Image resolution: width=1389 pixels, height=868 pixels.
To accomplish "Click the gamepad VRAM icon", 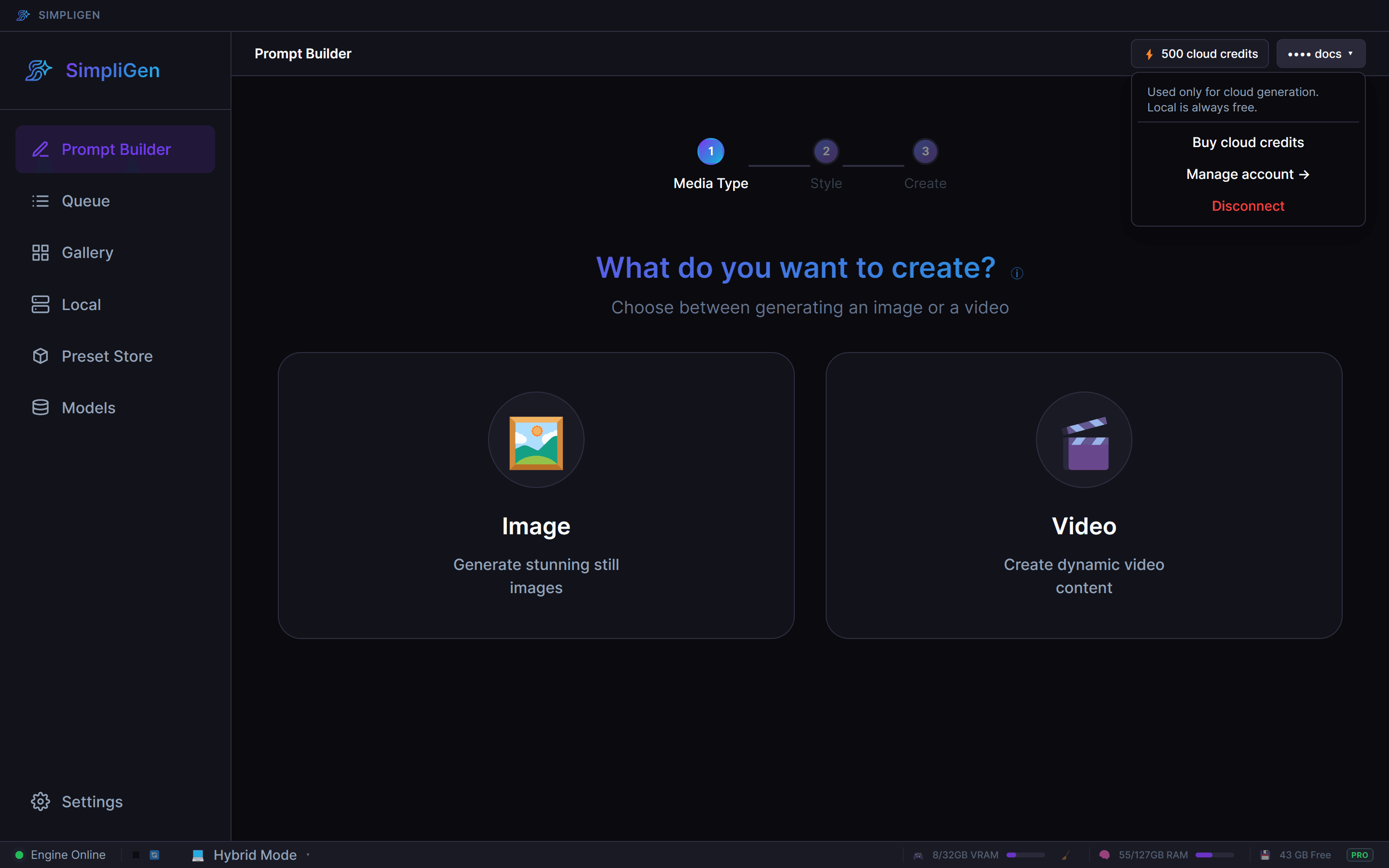I will (918, 855).
